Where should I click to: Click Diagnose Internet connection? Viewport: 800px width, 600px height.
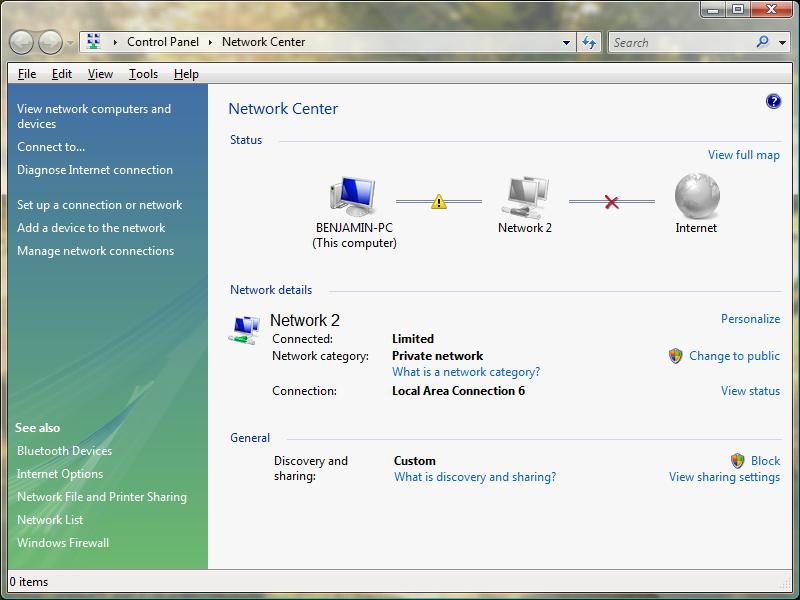(95, 170)
